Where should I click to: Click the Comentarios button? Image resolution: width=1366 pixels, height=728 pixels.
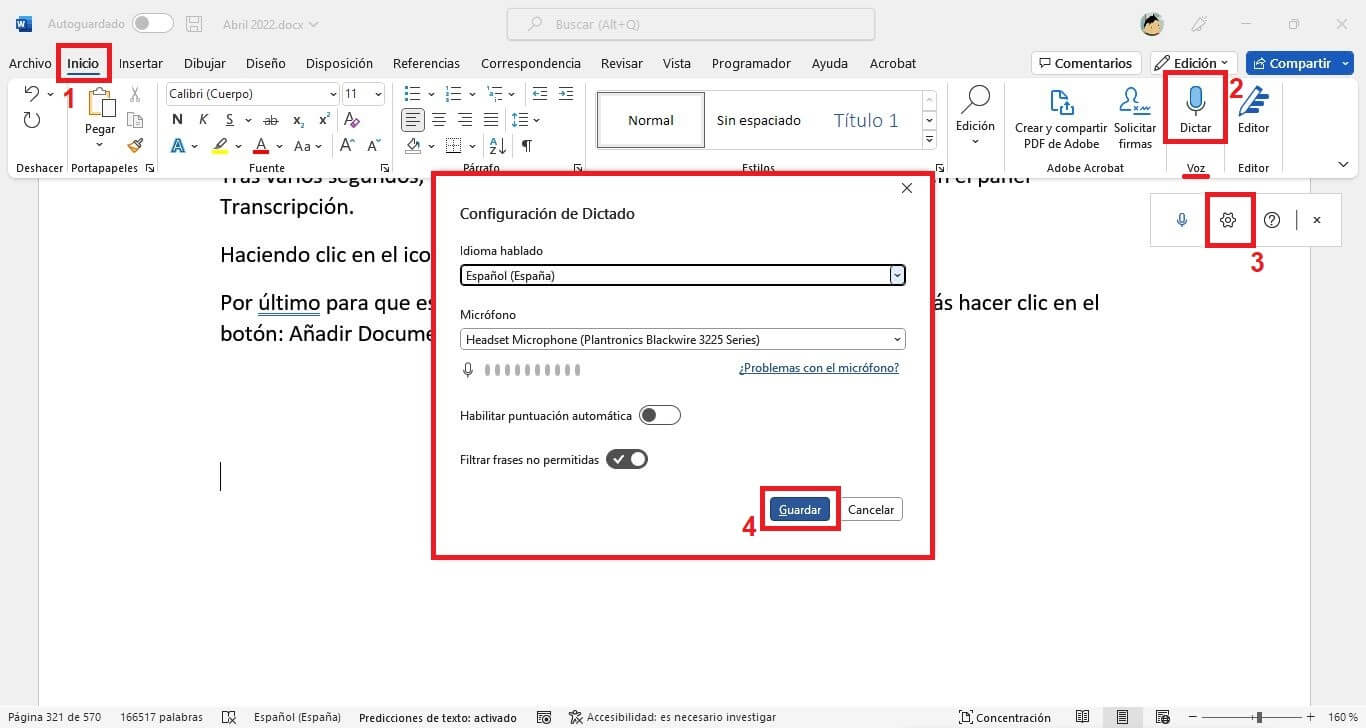coord(1086,63)
